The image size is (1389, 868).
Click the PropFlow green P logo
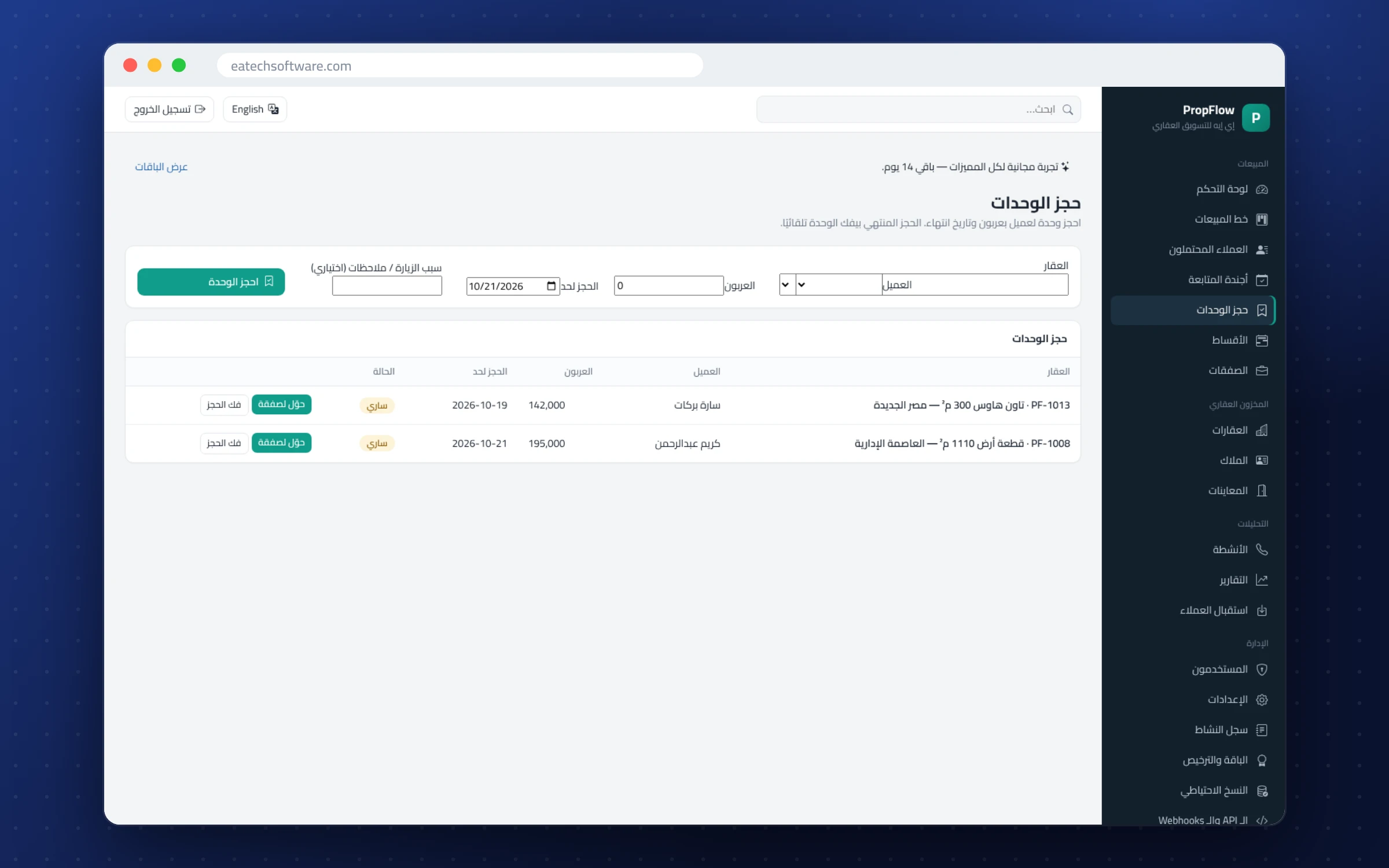pyautogui.click(x=1255, y=118)
